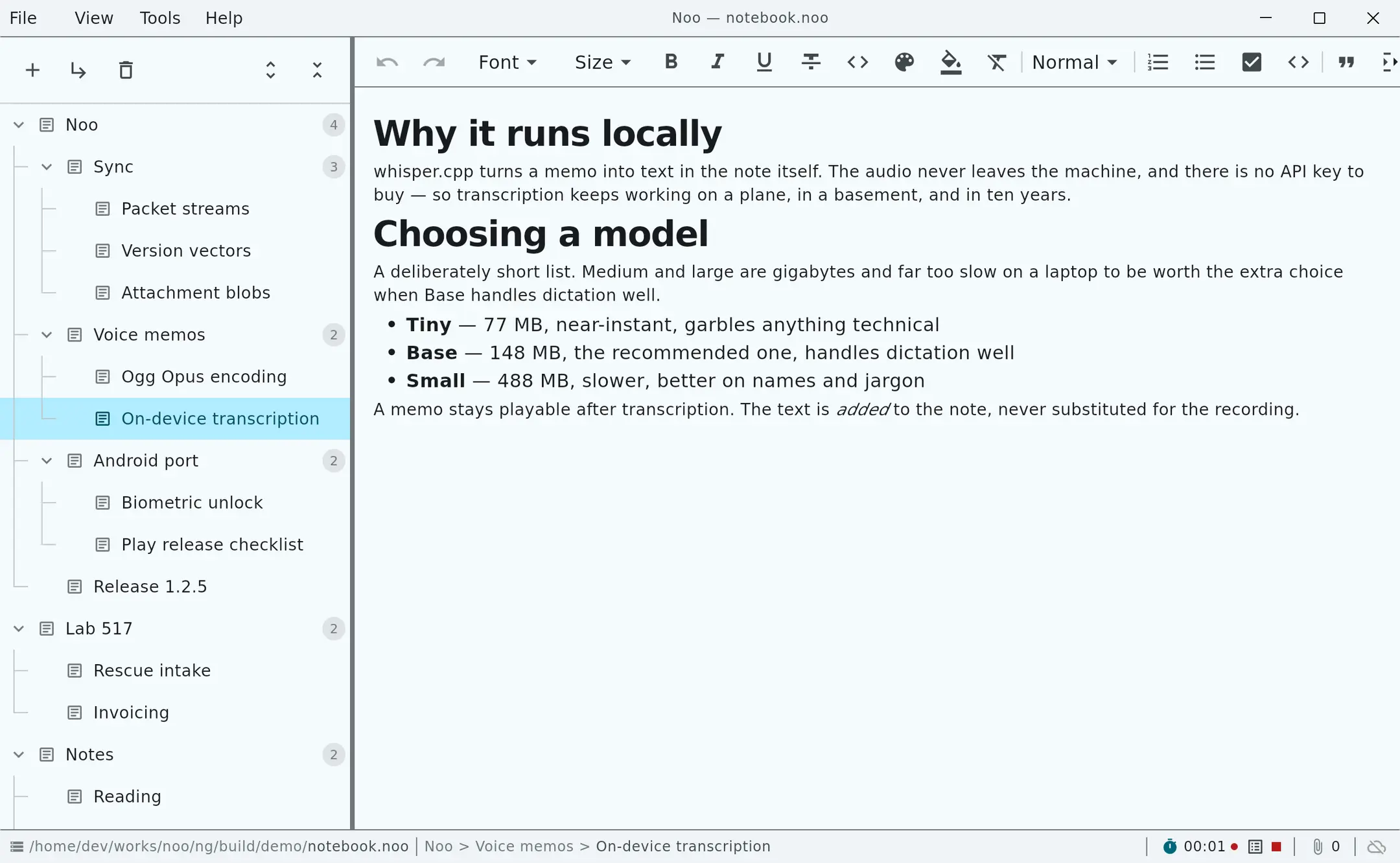Toggle bold formatting

click(x=671, y=62)
